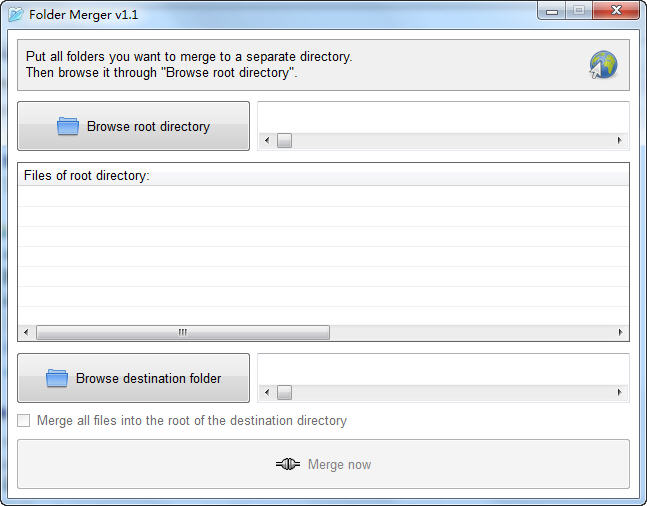This screenshot has height=506, width=647.
Task: Click 'Files of root directory:' column header
Action: (x=323, y=175)
